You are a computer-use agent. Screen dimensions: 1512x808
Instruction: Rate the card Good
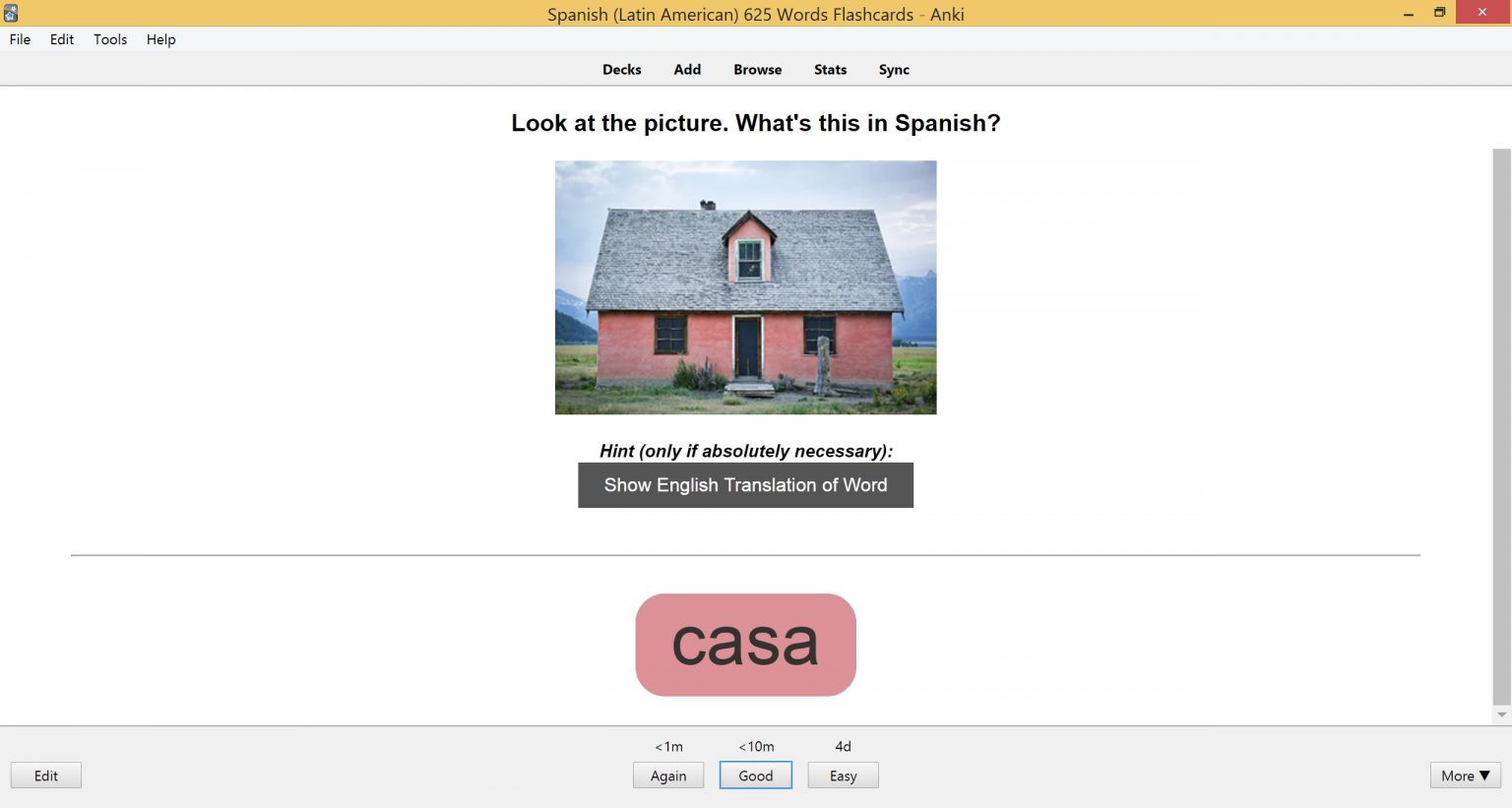[x=755, y=776]
